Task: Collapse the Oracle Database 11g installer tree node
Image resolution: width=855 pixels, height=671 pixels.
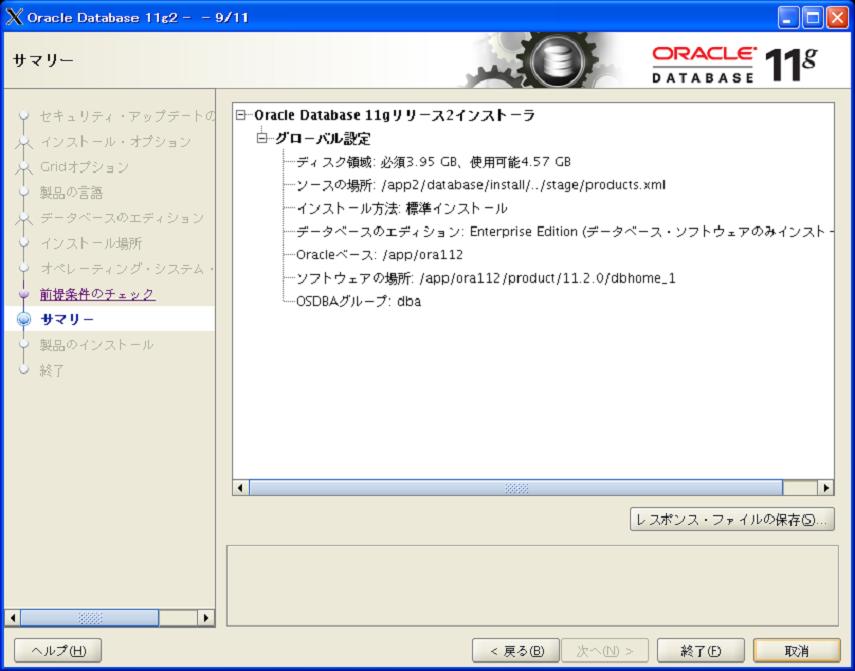Action: (x=240, y=115)
